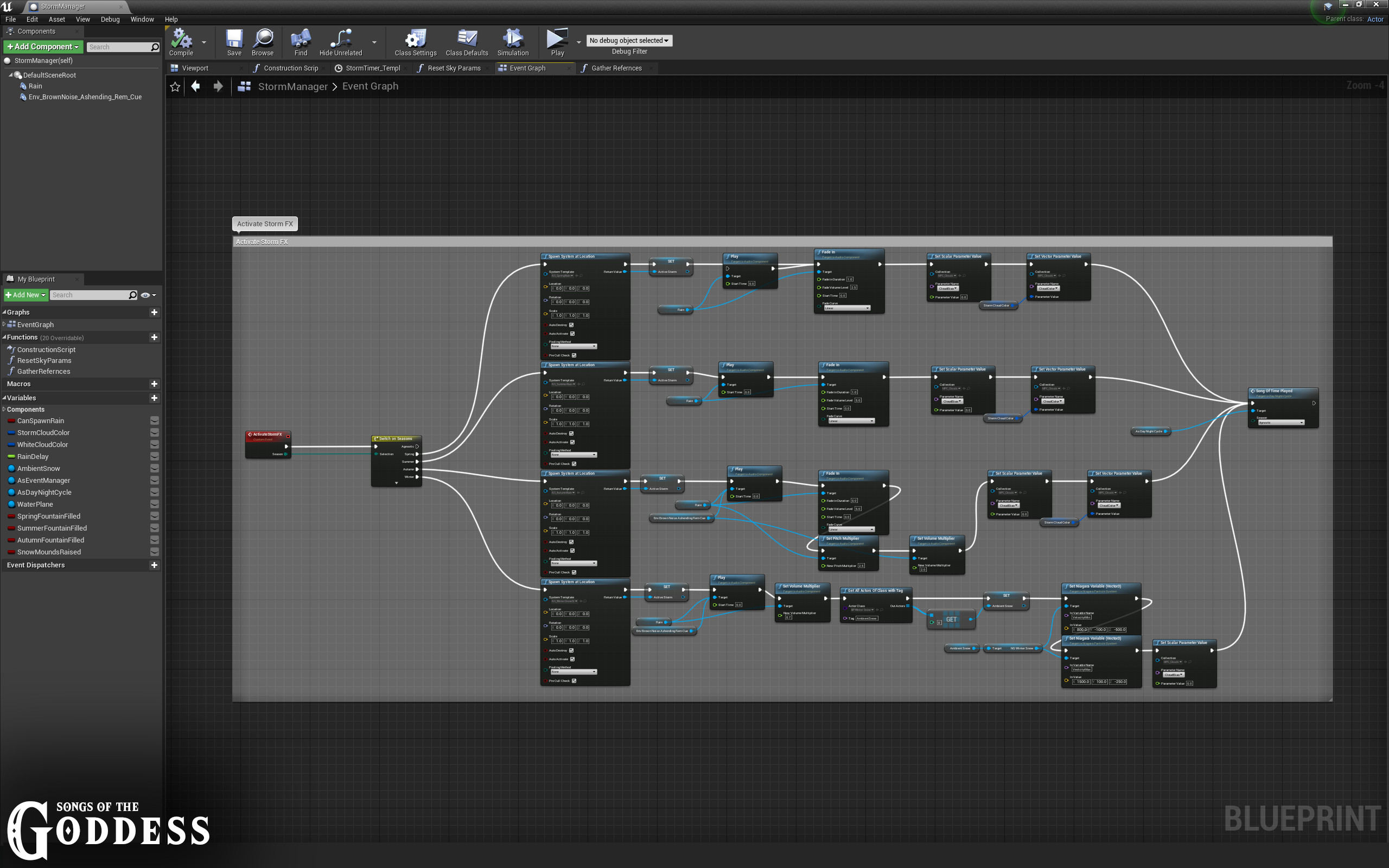Open the Asset menu

[56, 19]
